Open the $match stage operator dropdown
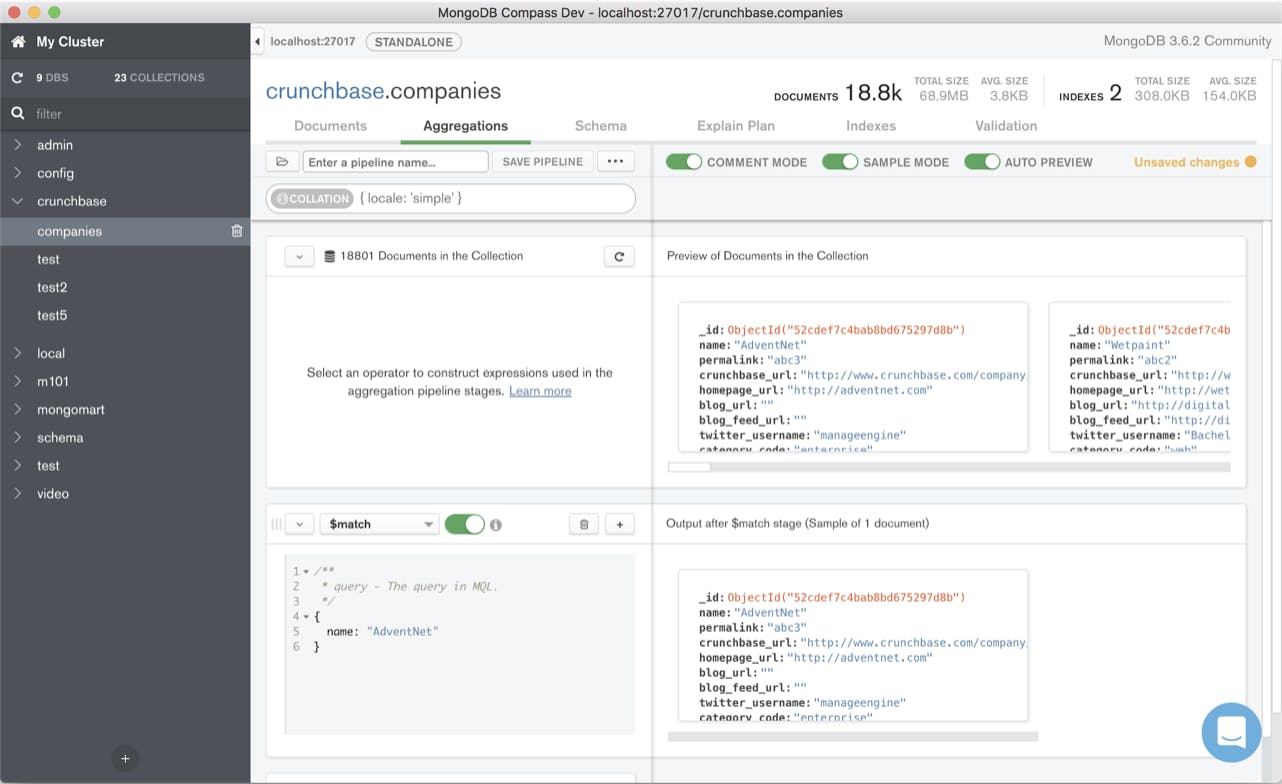The height and width of the screenshot is (784, 1282). point(379,524)
